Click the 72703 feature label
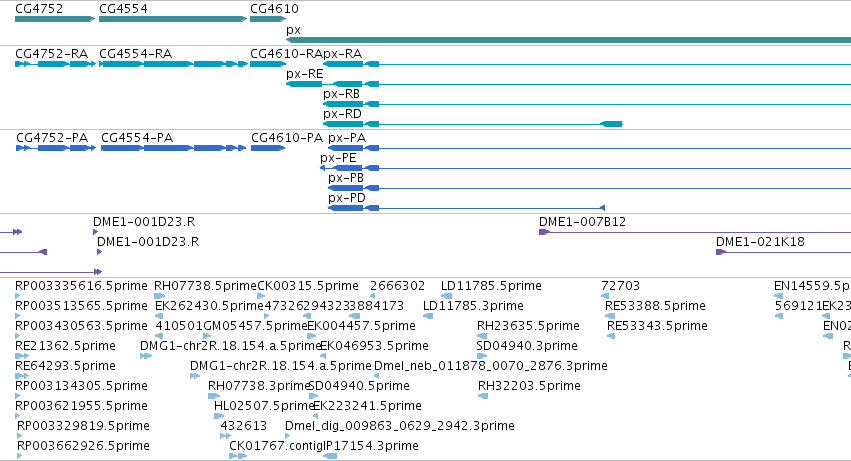The height and width of the screenshot is (461, 851). pos(620,286)
